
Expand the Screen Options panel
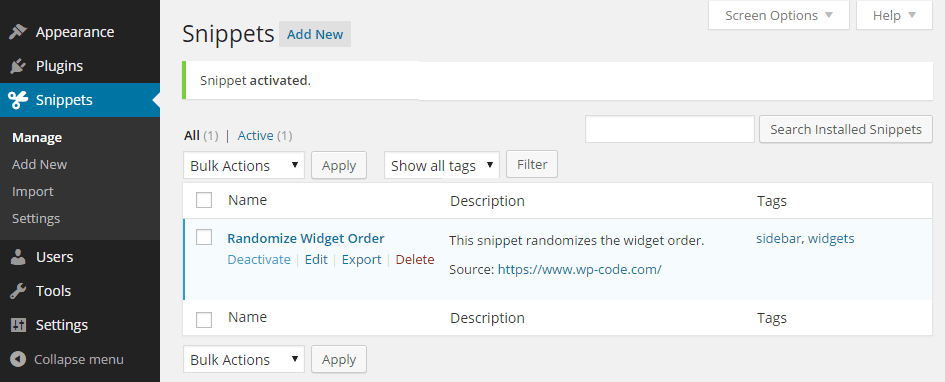click(x=779, y=15)
